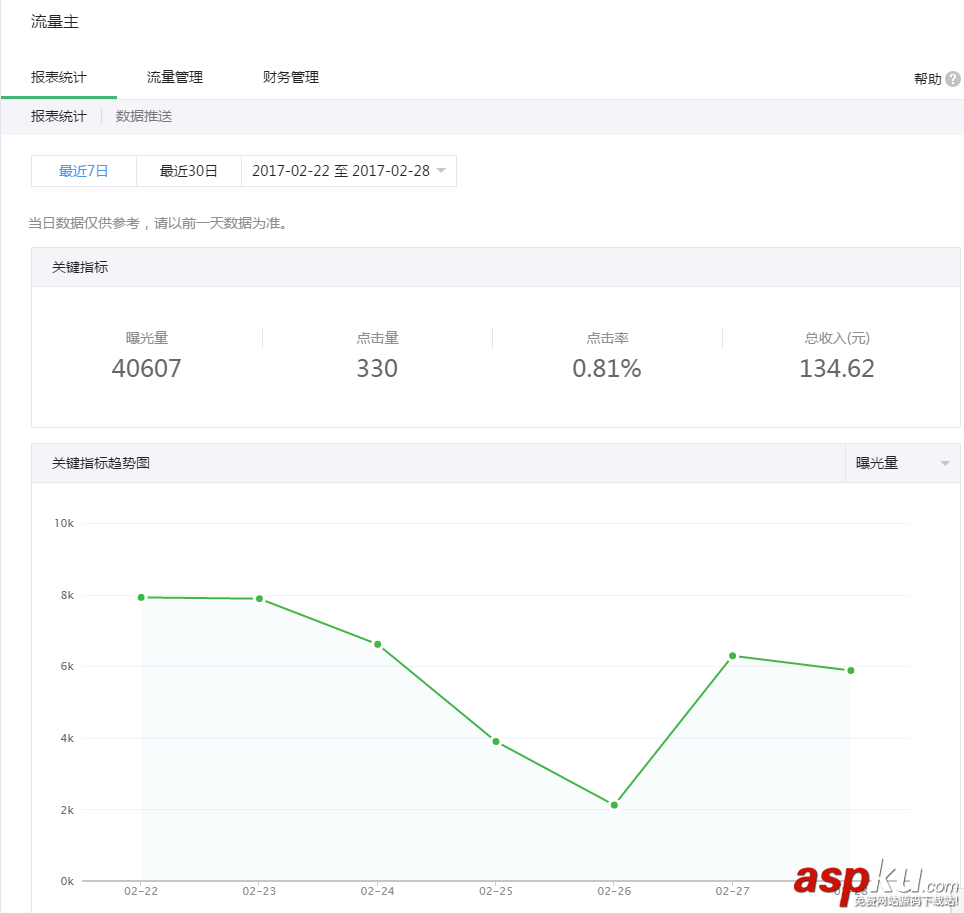Select the 最近7日 time filter
This screenshot has width=964, height=913.
pyautogui.click(x=83, y=170)
